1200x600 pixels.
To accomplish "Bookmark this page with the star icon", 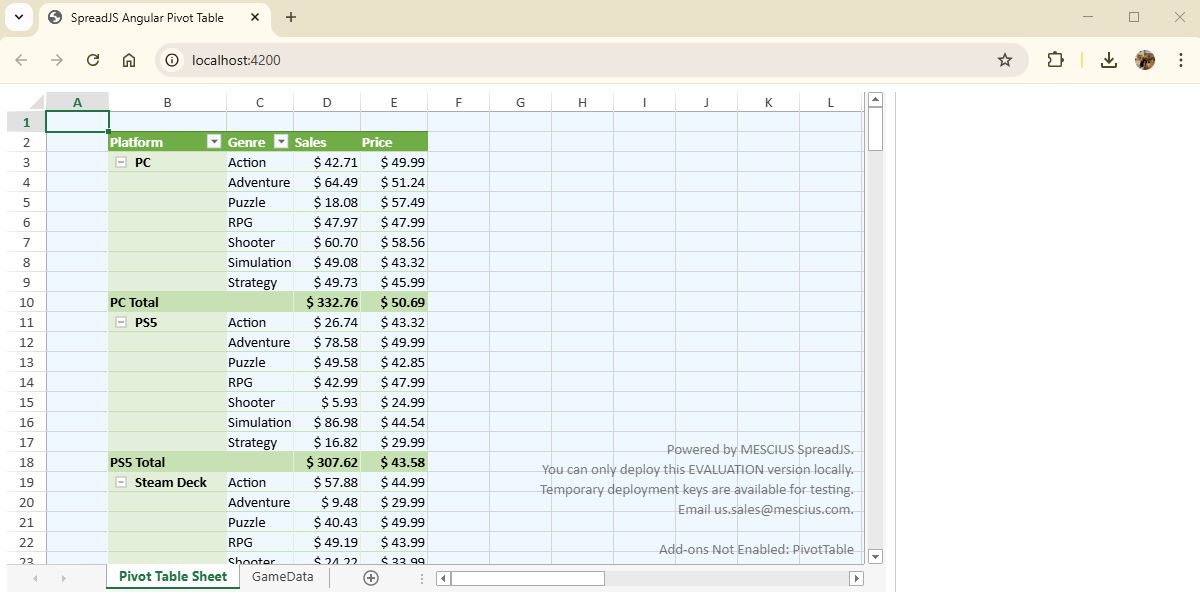I will [1005, 60].
